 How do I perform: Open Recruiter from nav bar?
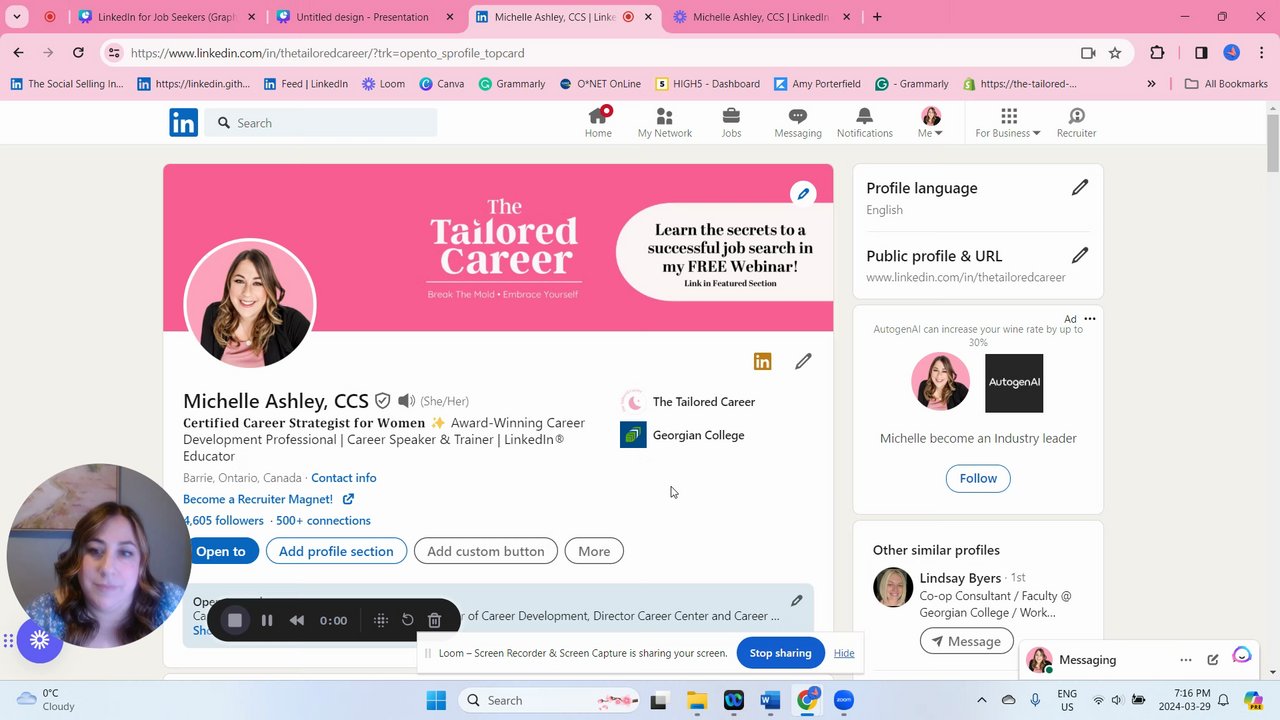(1076, 122)
